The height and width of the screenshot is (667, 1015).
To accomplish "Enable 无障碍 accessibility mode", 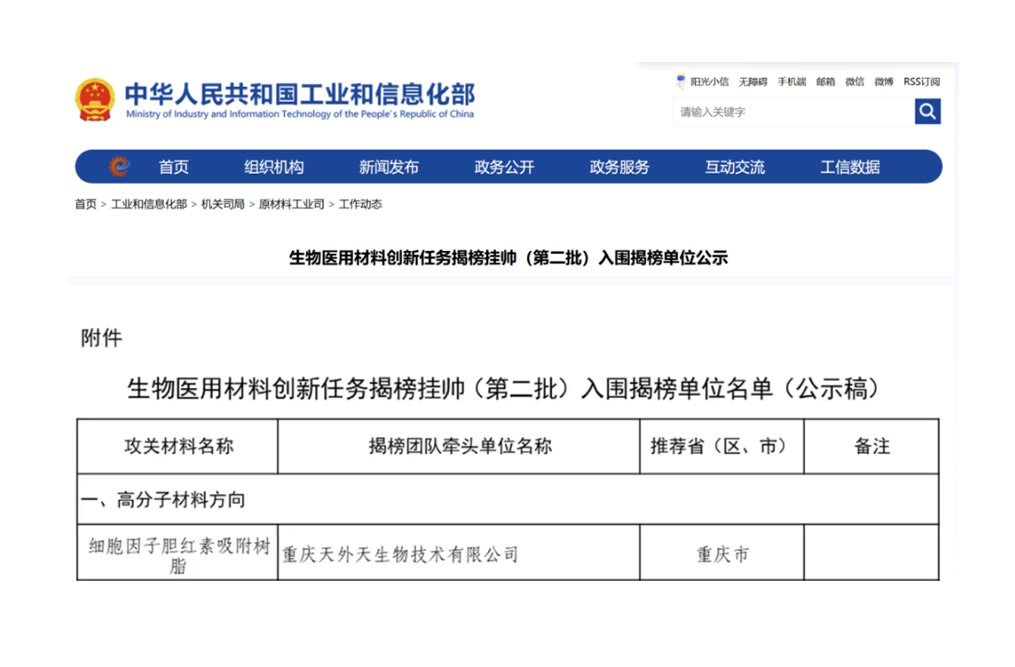I will 752,81.
